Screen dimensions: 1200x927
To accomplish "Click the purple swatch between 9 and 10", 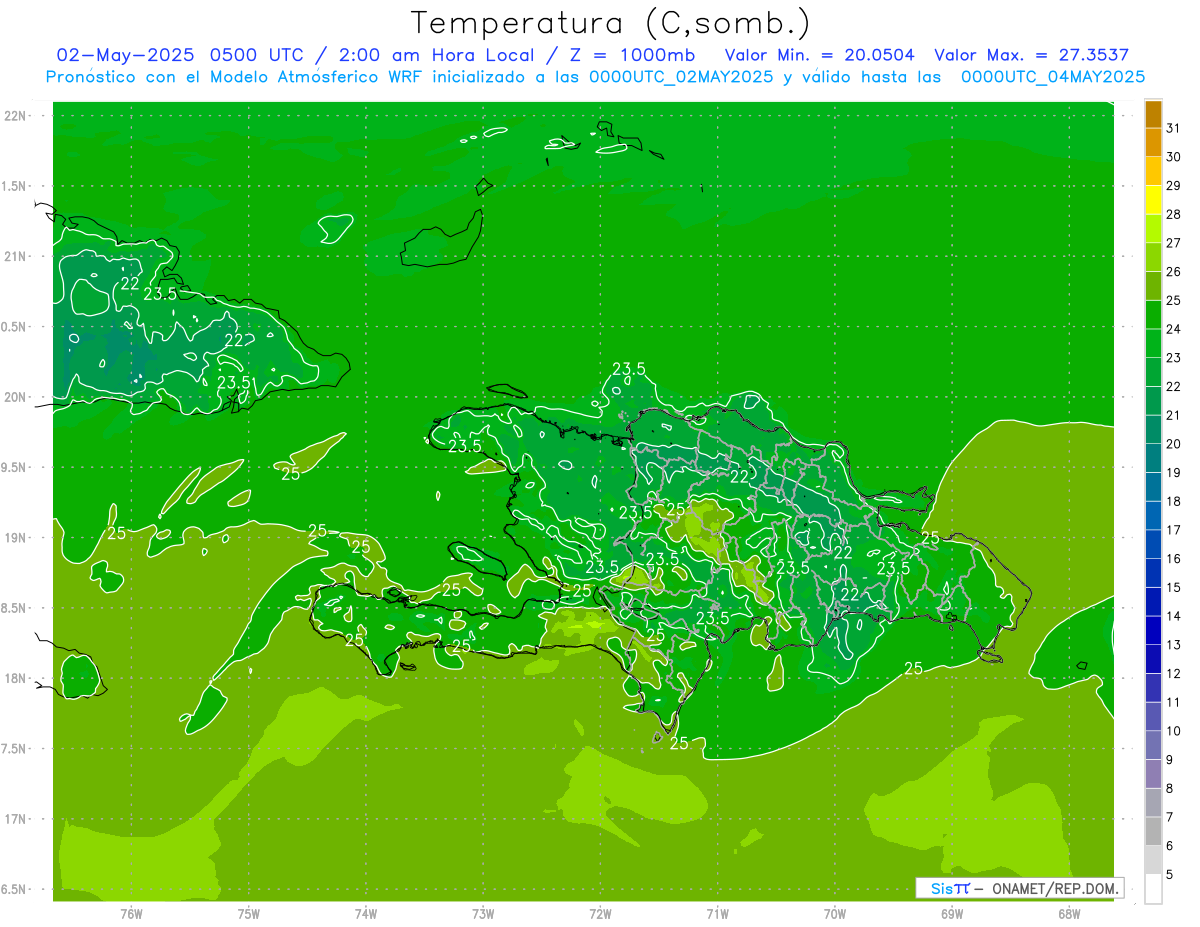I will click(x=1153, y=746).
